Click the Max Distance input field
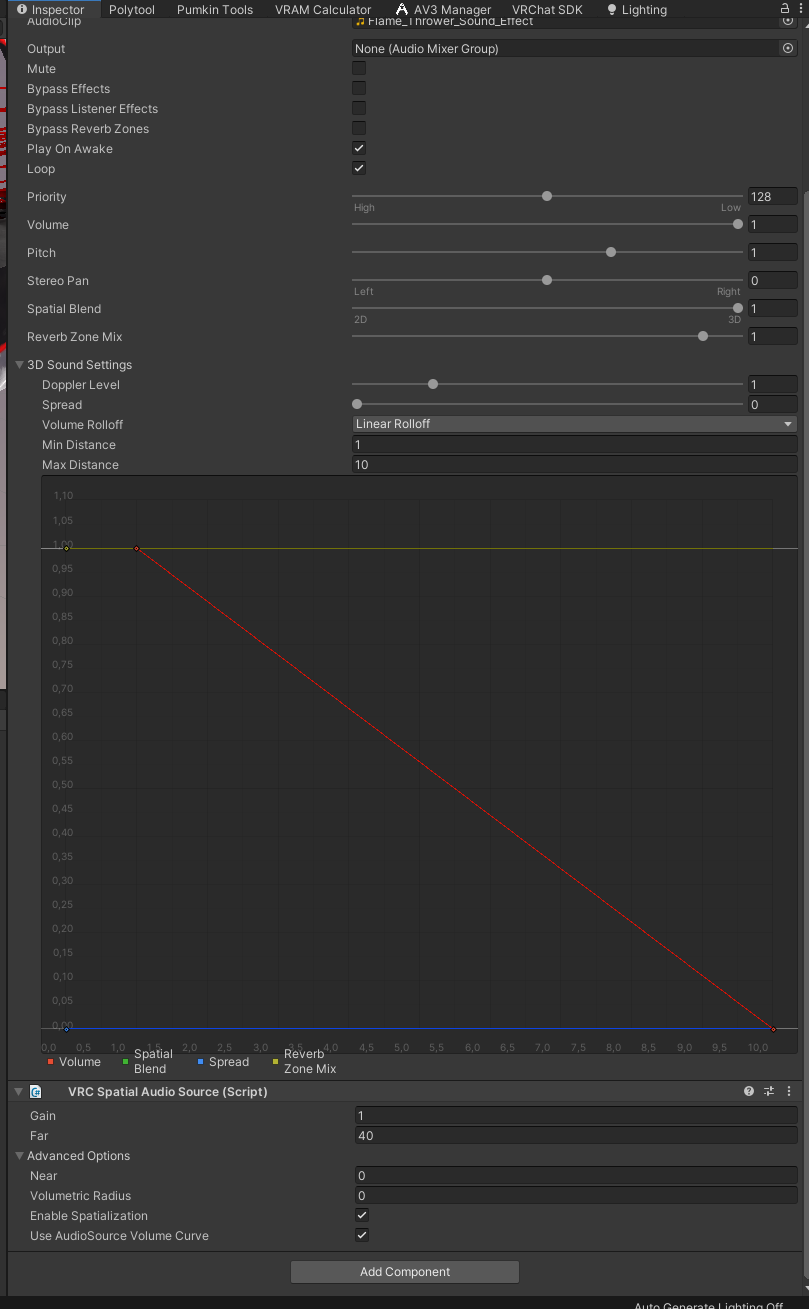The image size is (809, 1309). 575,465
